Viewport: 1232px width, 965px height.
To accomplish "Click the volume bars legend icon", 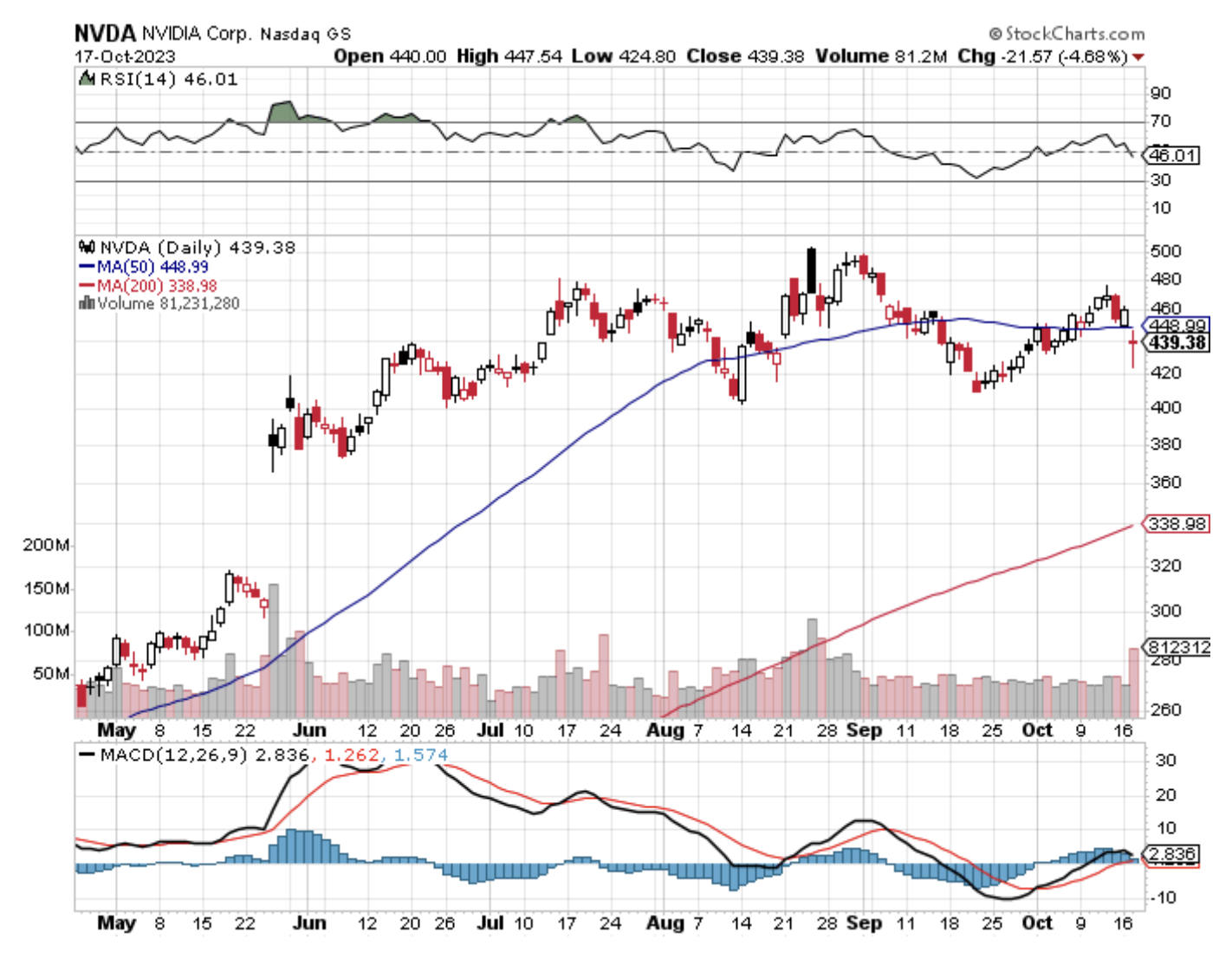I will click(x=87, y=303).
